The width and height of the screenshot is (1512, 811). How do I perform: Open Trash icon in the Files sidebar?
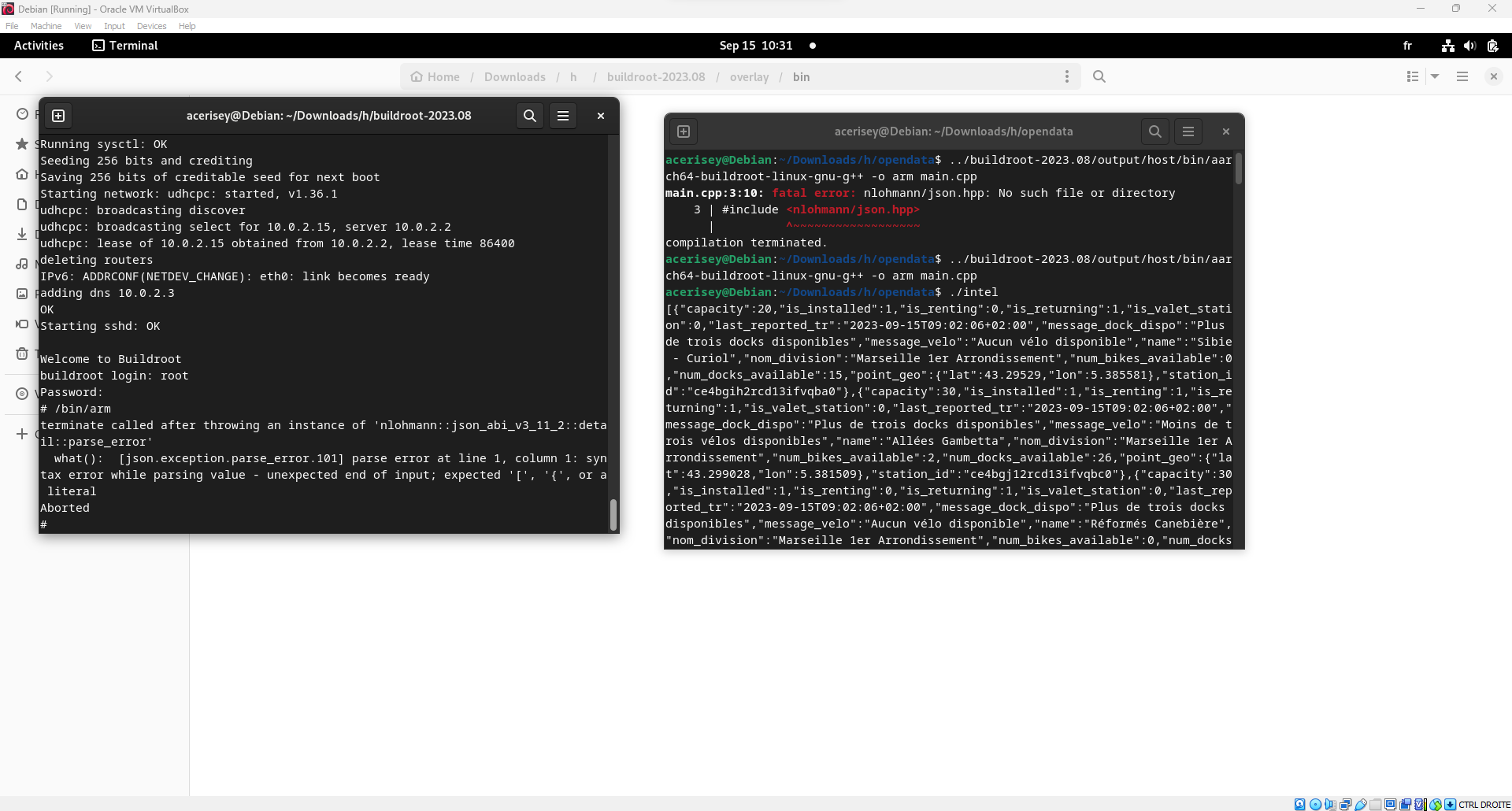click(22, 354)
